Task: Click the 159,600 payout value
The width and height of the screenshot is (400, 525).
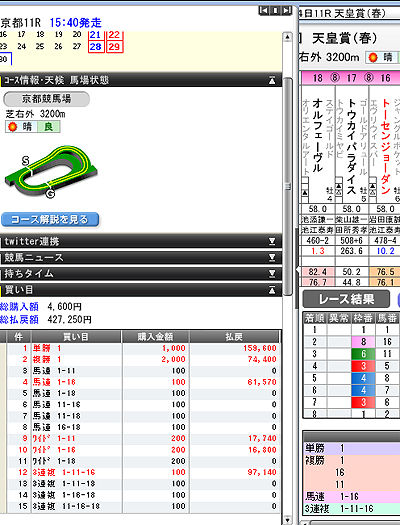Action: tap(260, 349)
